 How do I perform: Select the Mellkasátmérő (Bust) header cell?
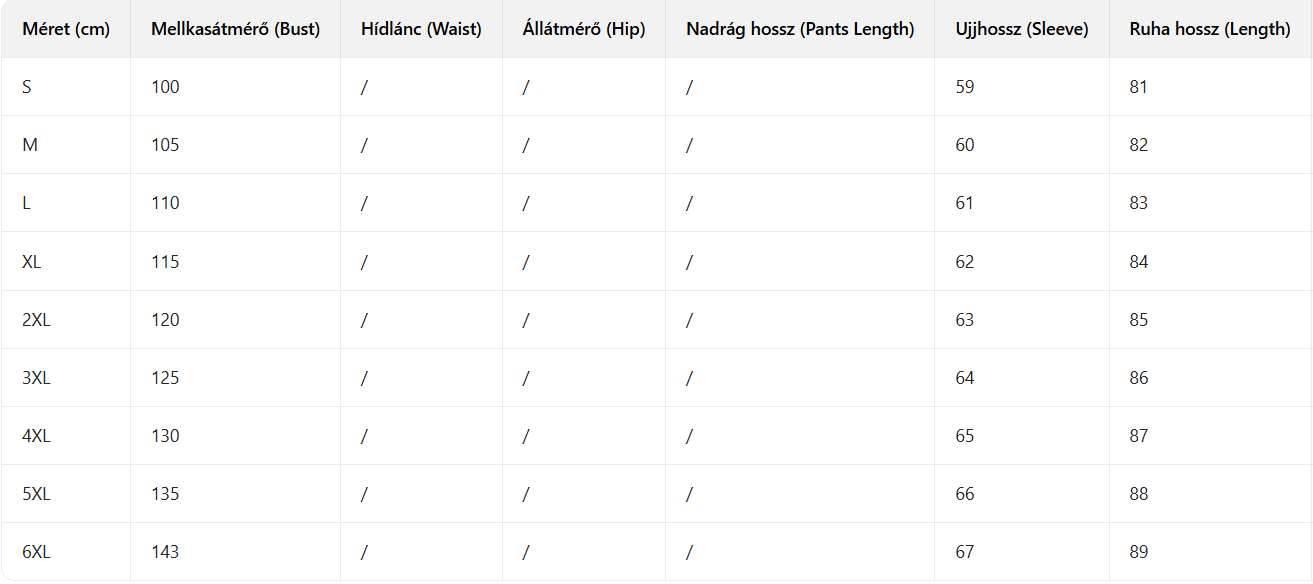tap(235, 29)
